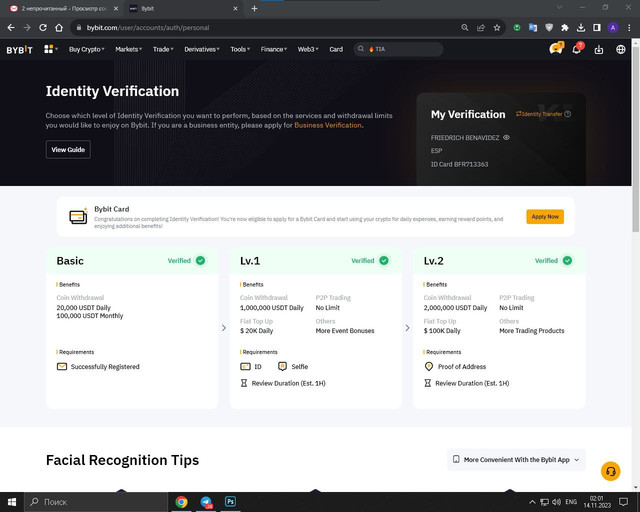Click the Apply Now button

[545, 217]
